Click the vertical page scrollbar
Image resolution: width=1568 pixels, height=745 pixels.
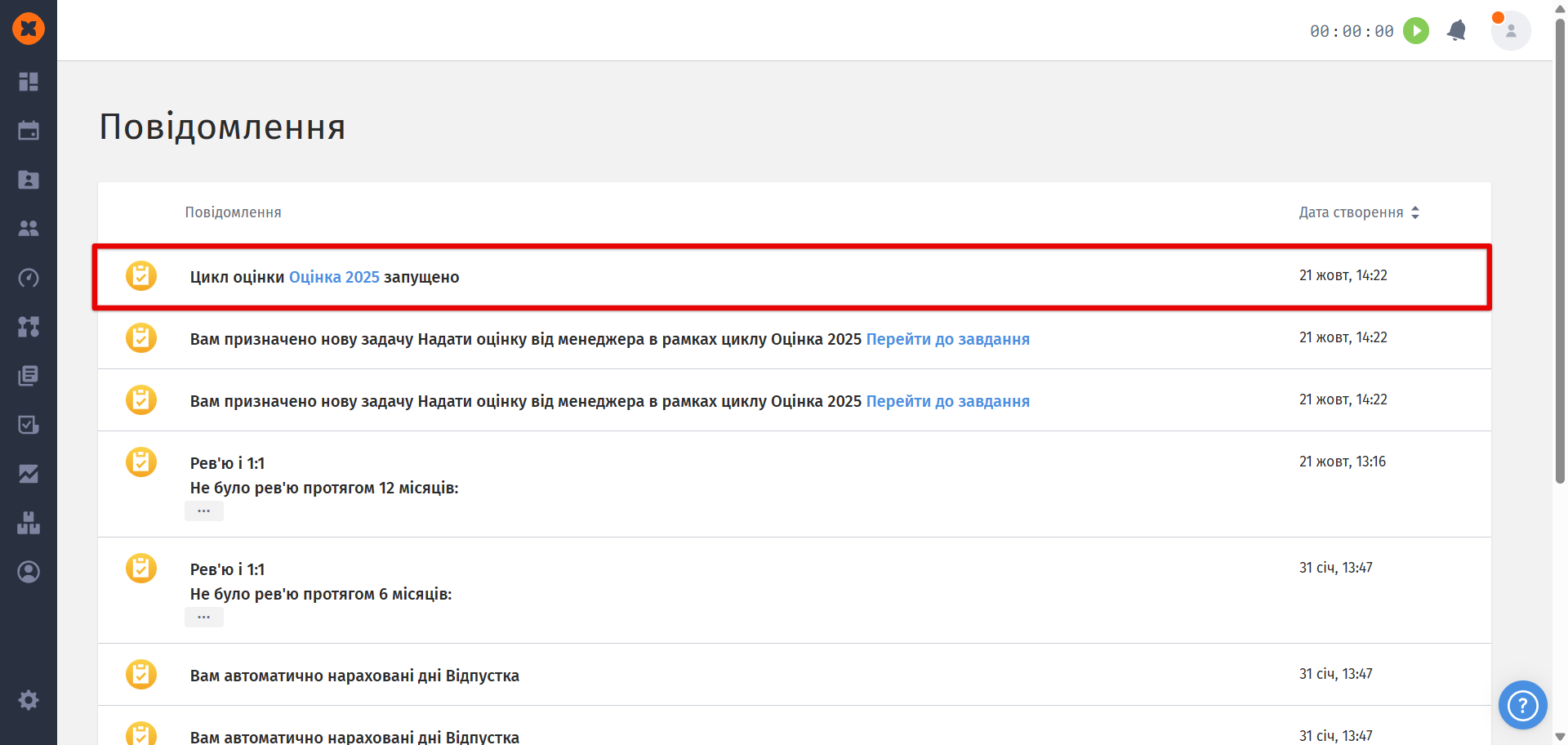(1560, 245)
